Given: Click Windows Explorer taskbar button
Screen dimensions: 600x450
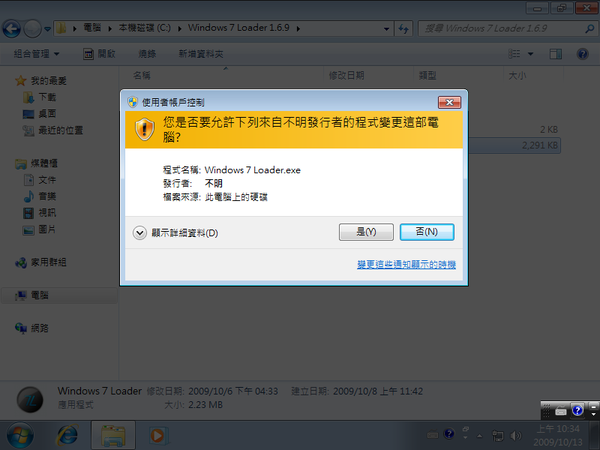Looking at the screenshot, I should [113, 435].
